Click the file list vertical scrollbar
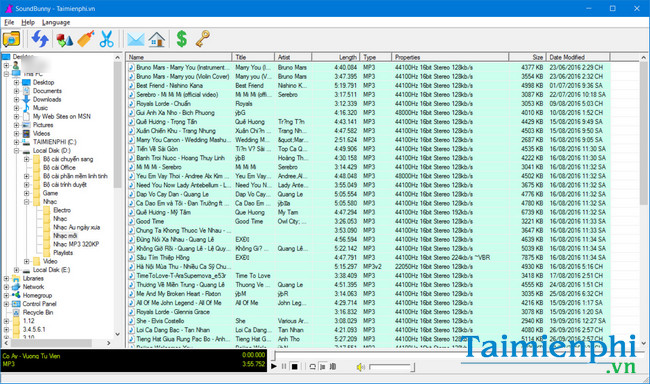Viewport: 650px width, 384px height. click(x=643, y=200)
